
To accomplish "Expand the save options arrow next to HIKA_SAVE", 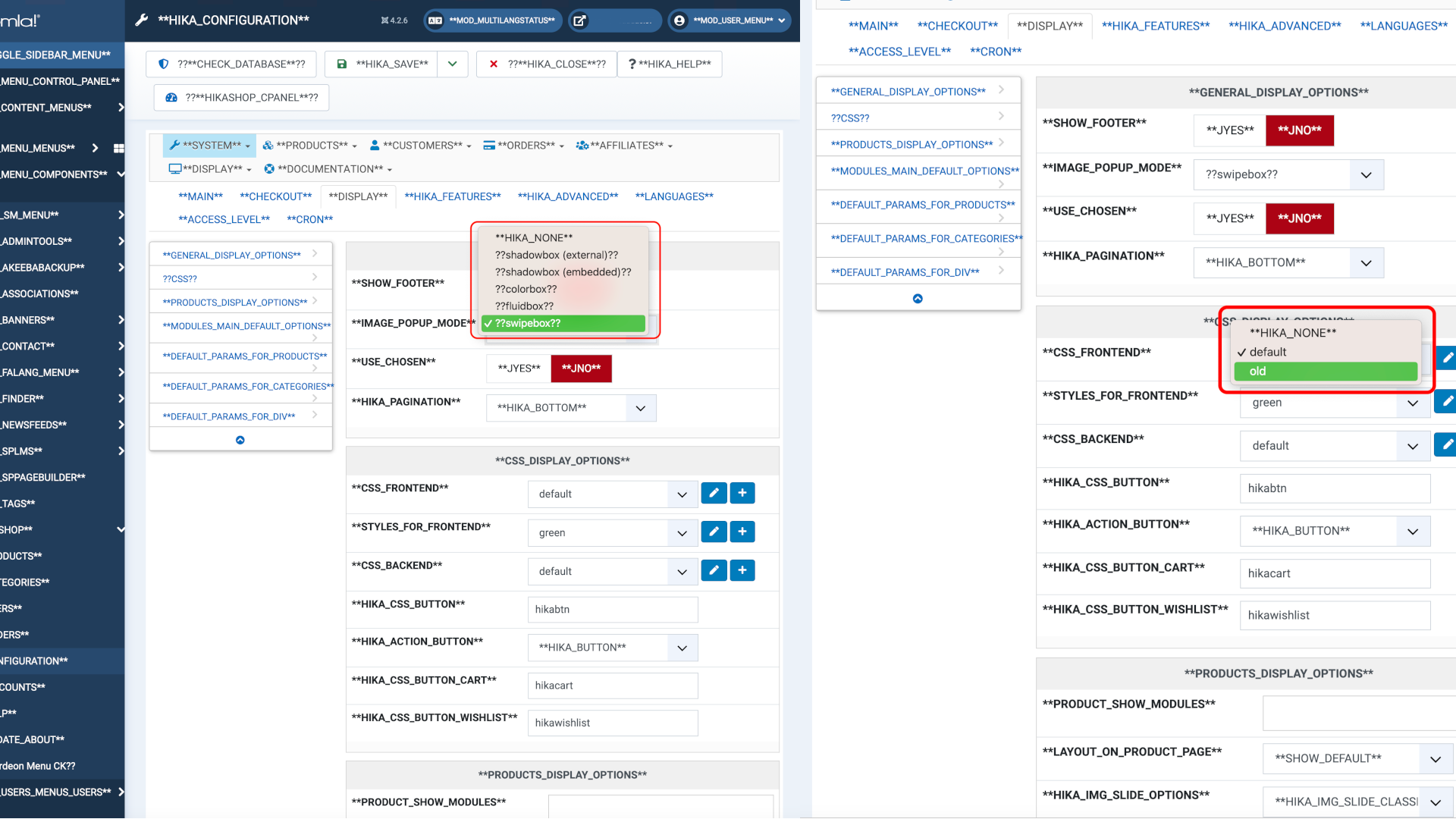I will pos(453,64).
